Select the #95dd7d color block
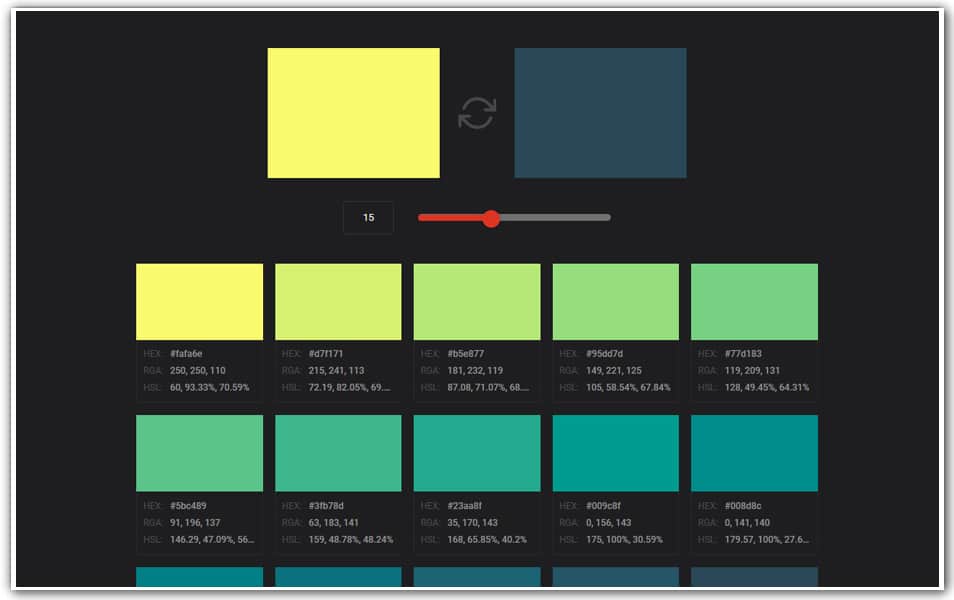Viewport: 954px width, 600px height. [x=615, y=300]
